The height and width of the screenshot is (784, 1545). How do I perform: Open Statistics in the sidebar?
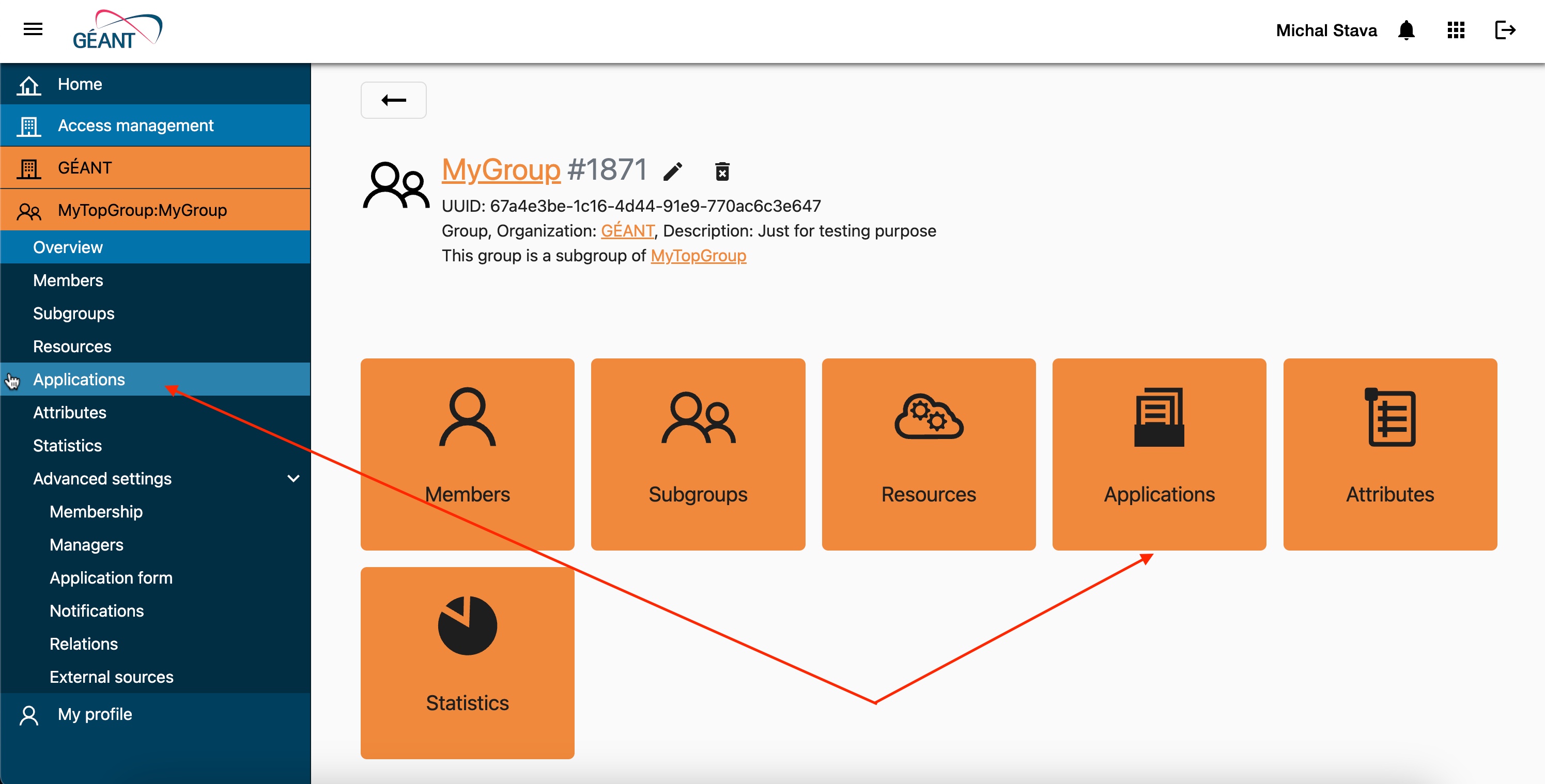(x=156, y=445)
